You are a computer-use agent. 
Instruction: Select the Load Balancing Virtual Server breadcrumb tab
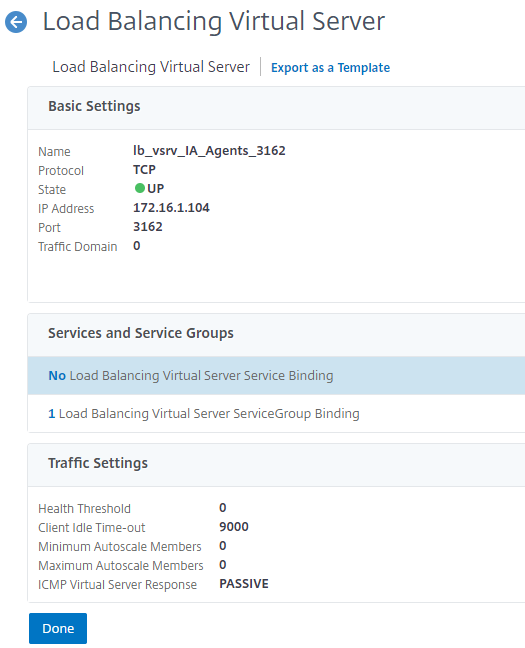coord(151,67)
